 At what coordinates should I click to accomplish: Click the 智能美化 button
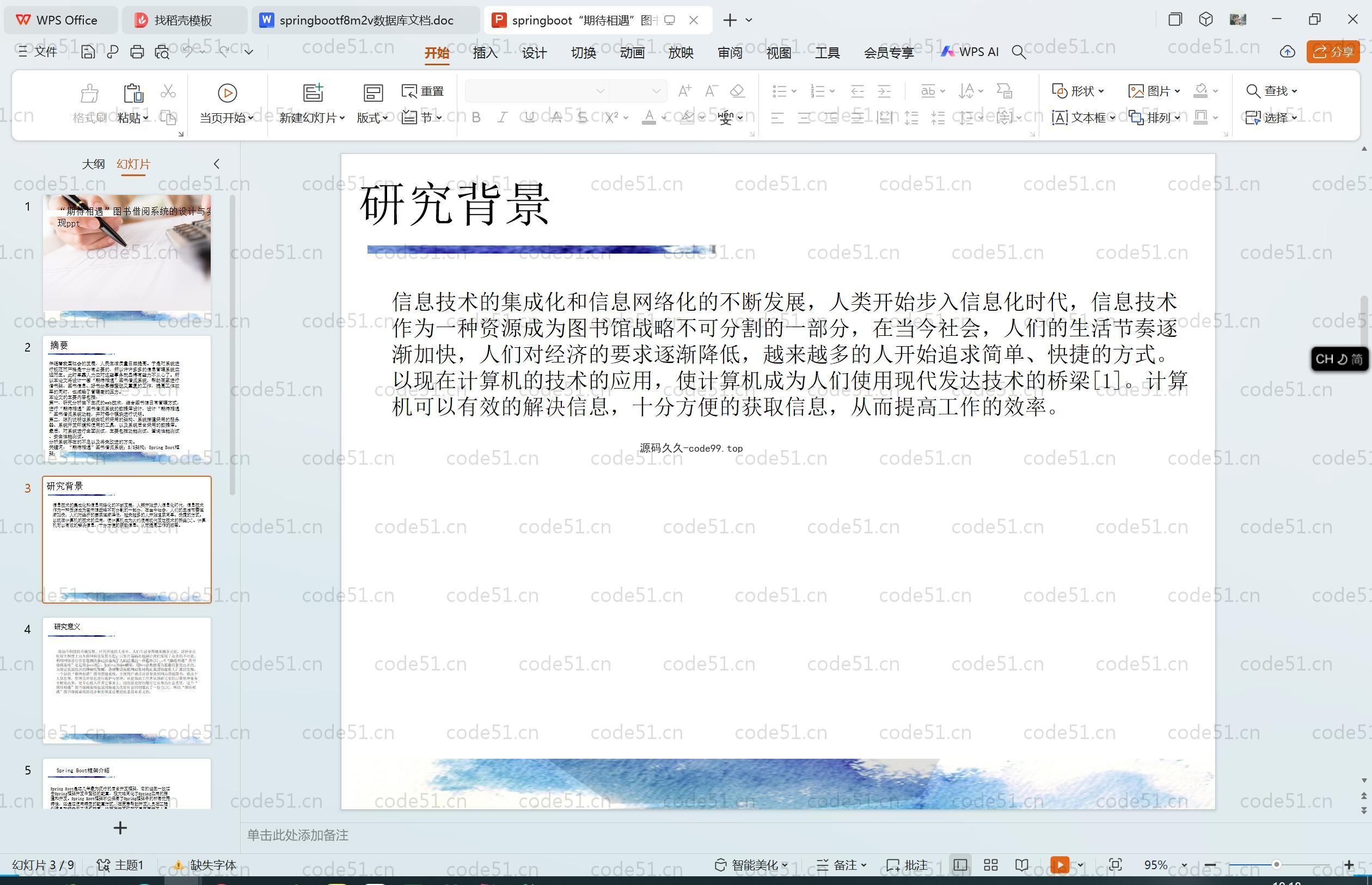pyautogui.click(x=751, y=865)
